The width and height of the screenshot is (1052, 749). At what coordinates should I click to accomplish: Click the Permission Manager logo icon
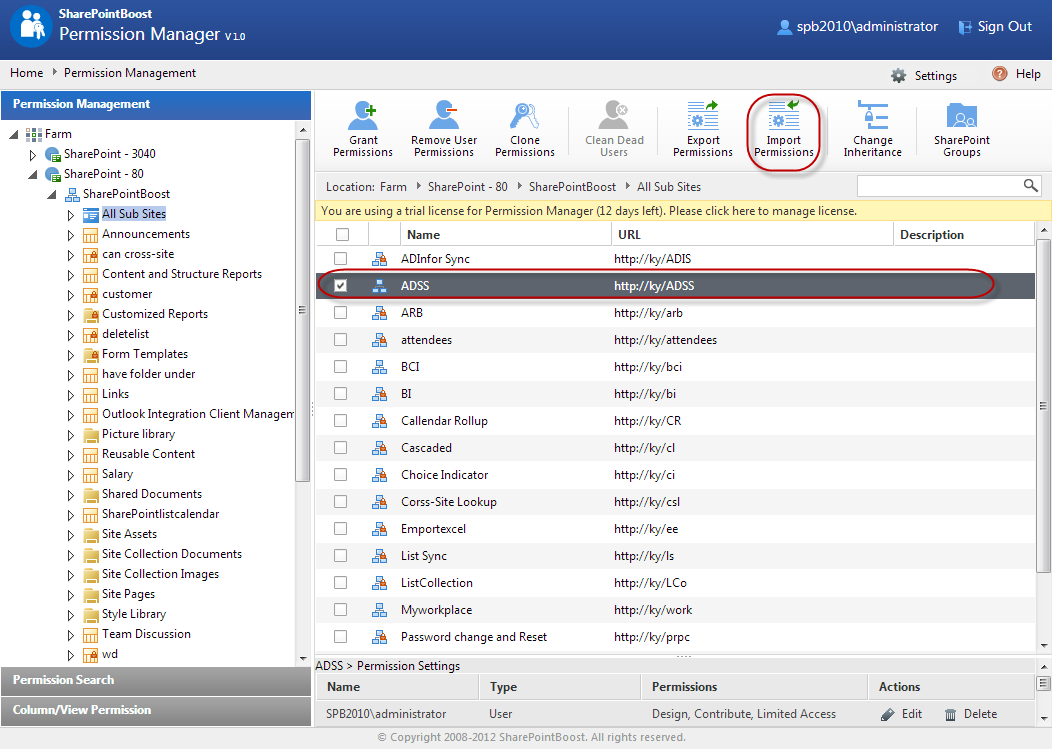click(x=32, y=27)
